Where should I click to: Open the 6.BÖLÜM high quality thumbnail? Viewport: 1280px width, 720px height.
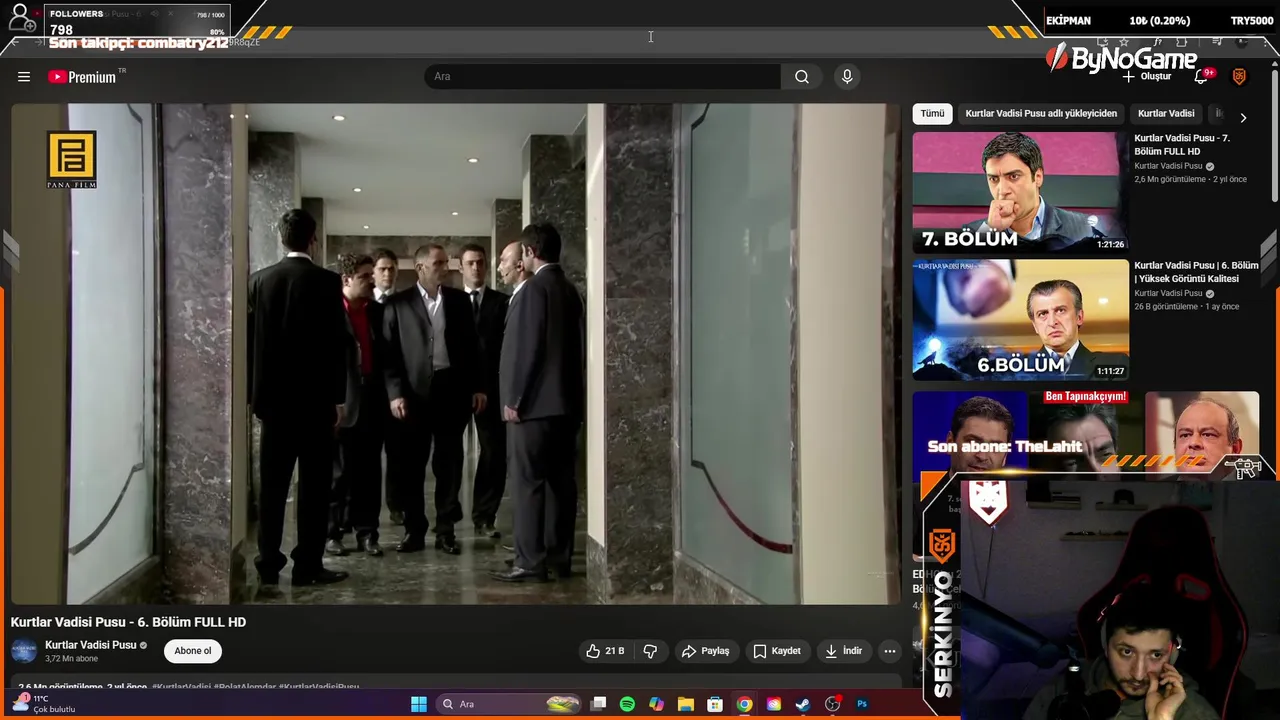1020,320
